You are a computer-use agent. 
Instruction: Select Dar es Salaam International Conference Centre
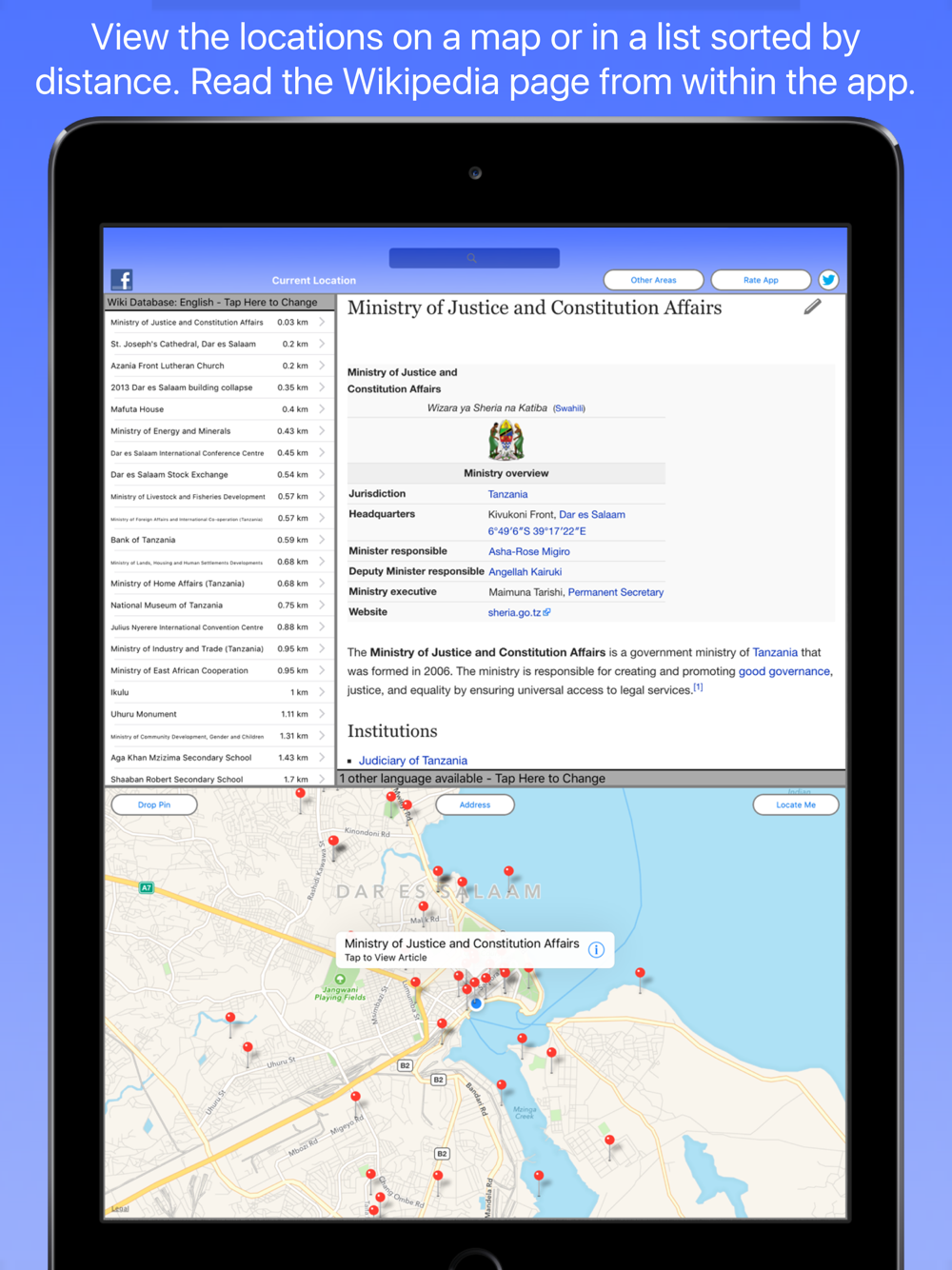coord(219,453)
